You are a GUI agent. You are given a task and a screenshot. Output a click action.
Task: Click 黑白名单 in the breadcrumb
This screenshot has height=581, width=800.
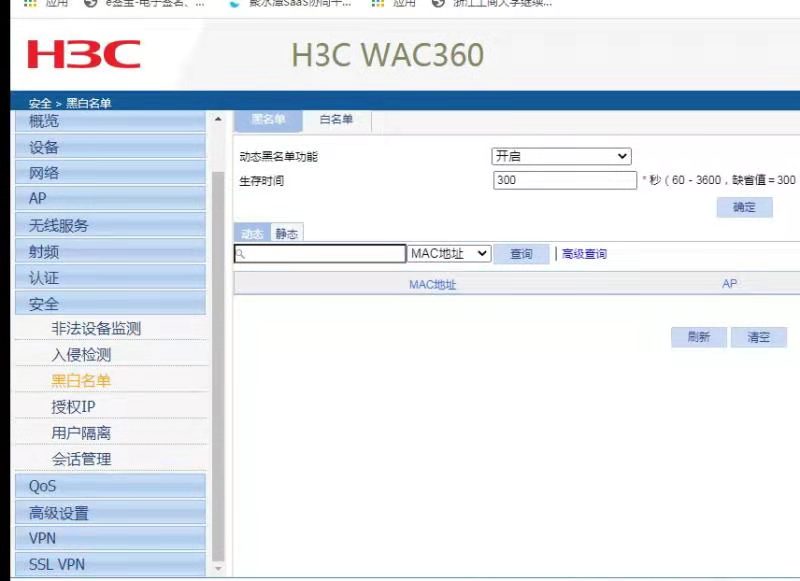coord(89,103)
